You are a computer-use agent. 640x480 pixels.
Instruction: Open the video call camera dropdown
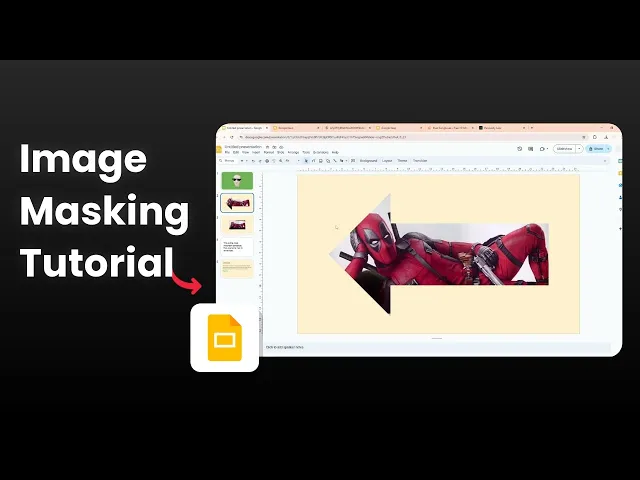(543, 149)
